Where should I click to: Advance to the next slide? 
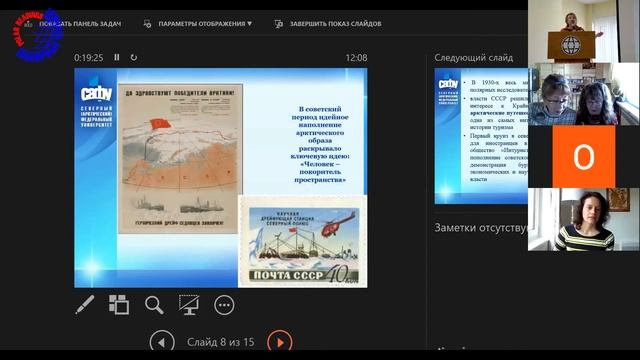click(x=280, y=341)
